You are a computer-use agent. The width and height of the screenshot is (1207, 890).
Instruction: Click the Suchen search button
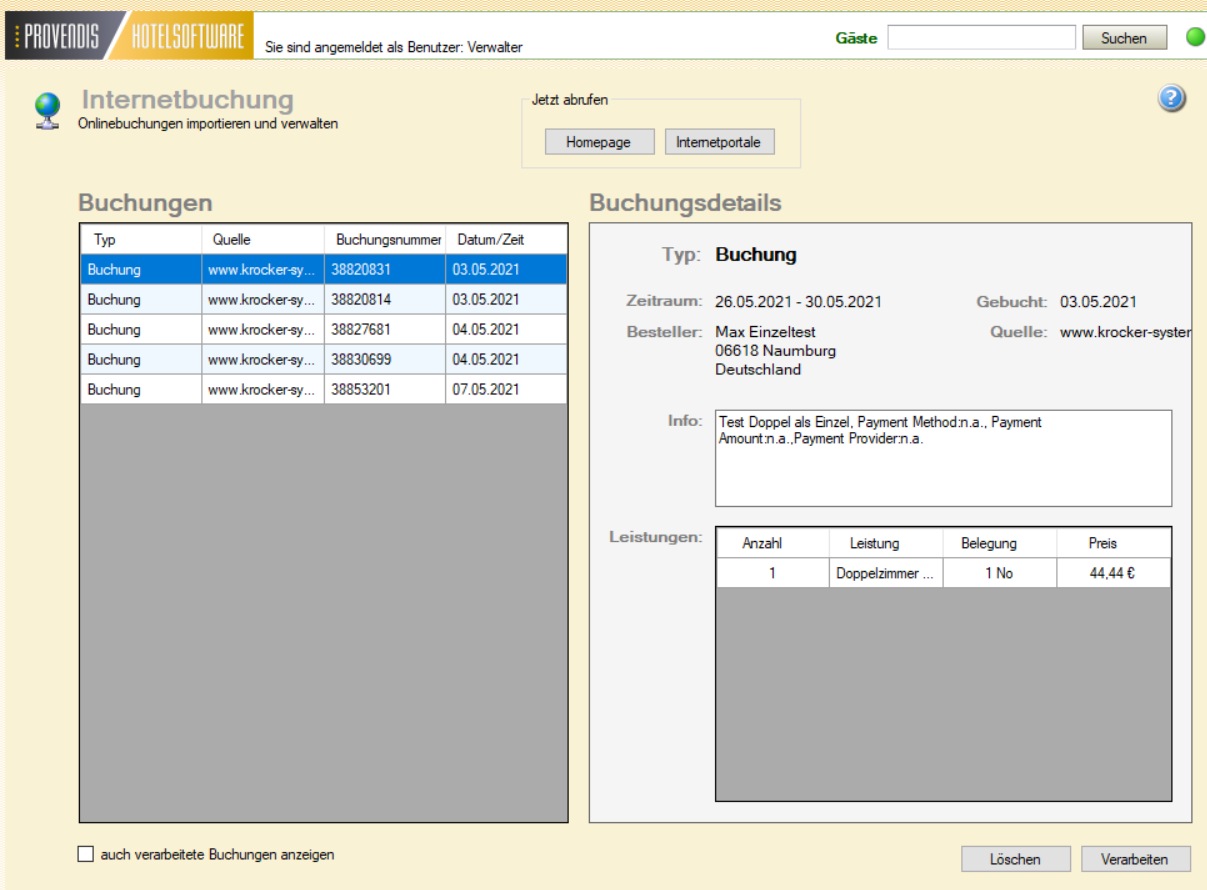coord(1124,38)
